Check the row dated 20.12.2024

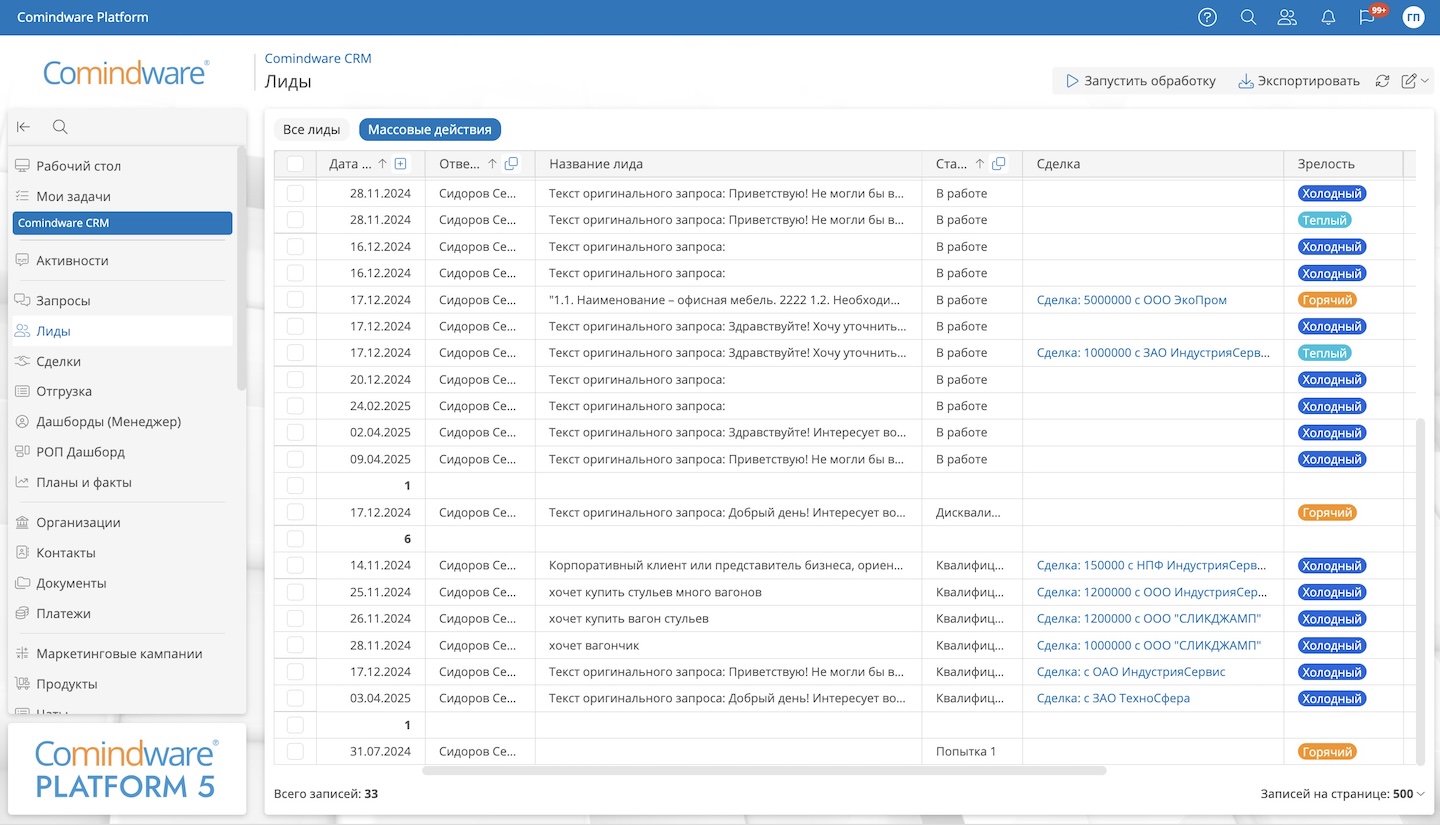[x=295, y=379]
